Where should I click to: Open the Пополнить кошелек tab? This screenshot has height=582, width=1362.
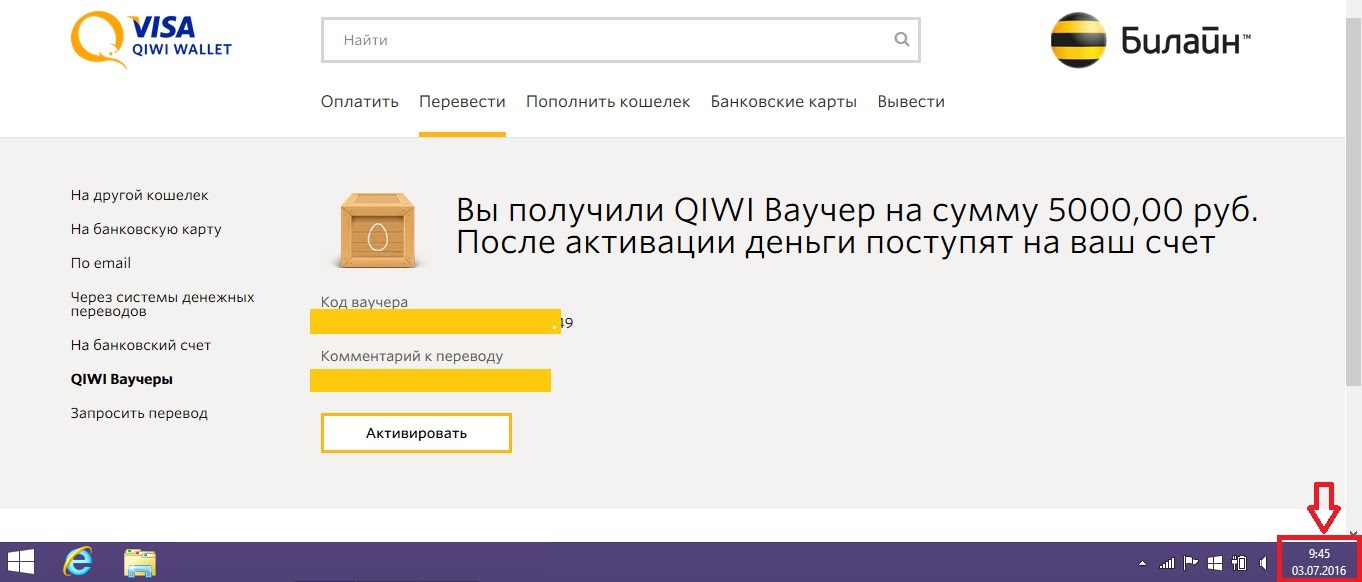pos(608,102)
